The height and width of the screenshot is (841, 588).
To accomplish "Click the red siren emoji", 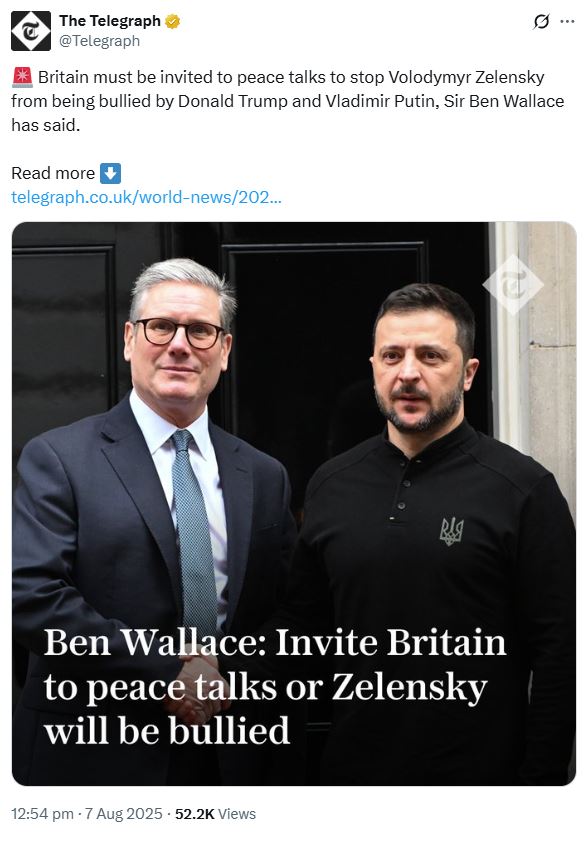I will pyautogui.click(x=22, y=77).
